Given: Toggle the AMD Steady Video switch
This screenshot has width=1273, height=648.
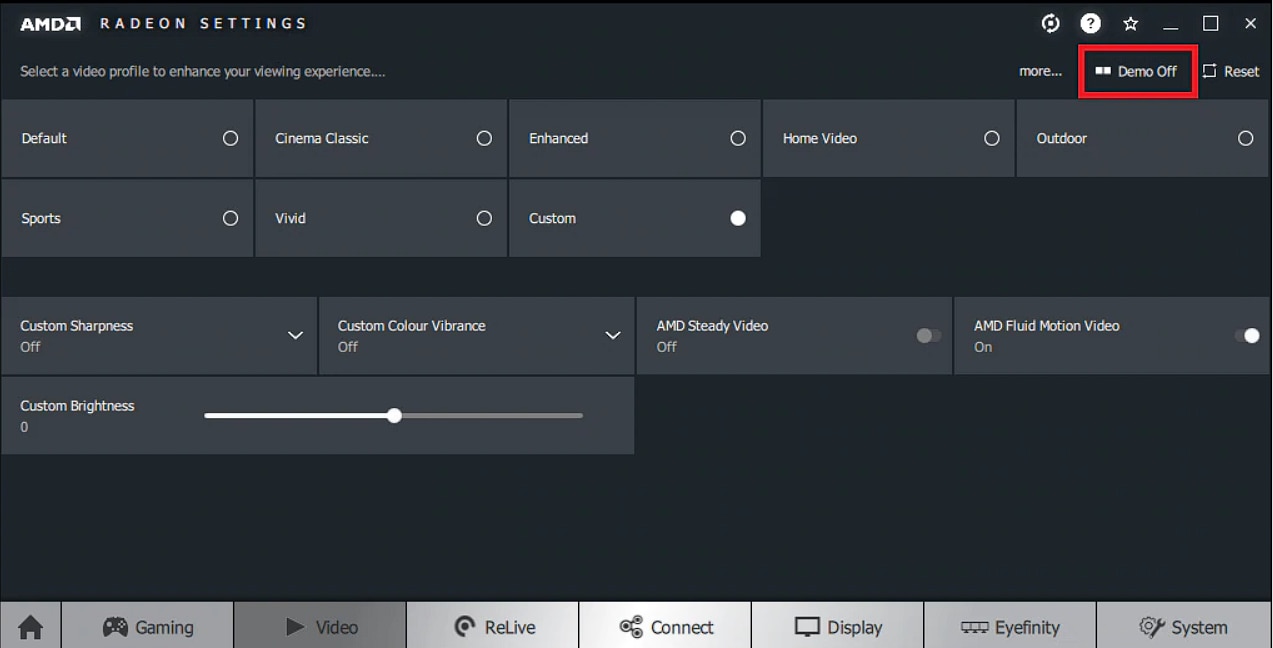Looking at the screenshot, I should point(928,336).
